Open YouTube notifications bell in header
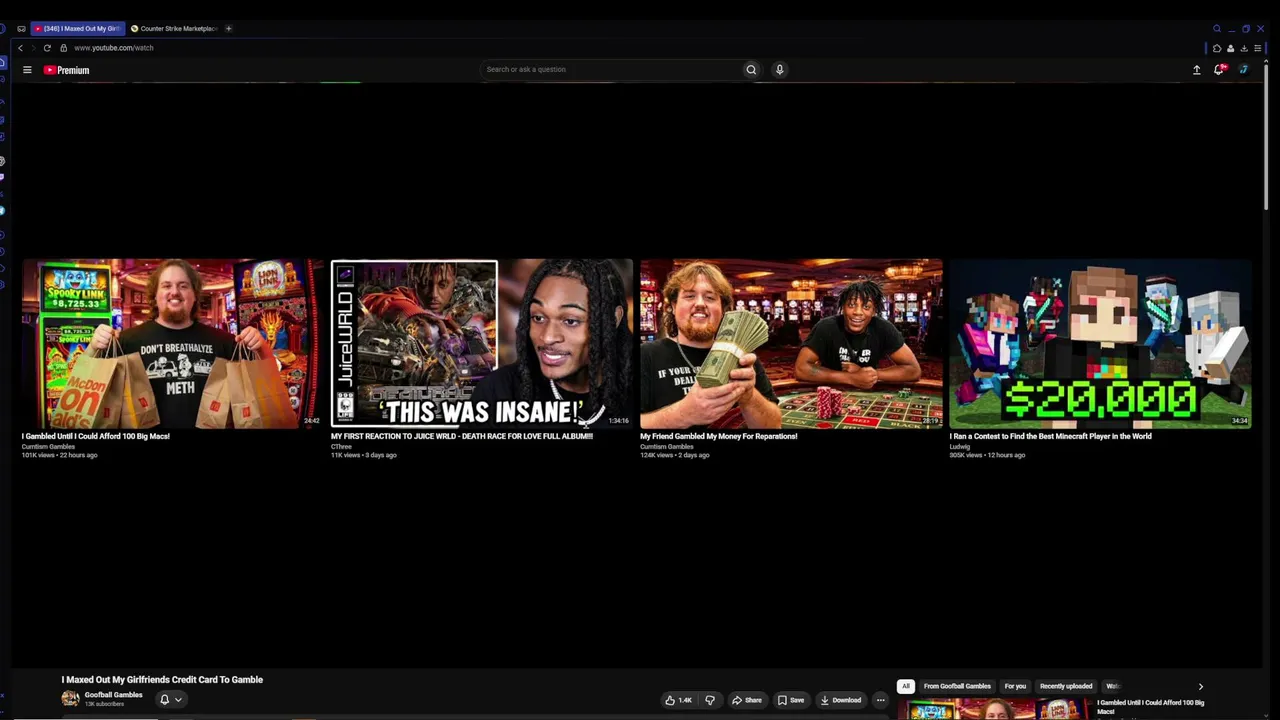The width and height of the screenshot is (1280, 720). click(x=1219, y=69)
